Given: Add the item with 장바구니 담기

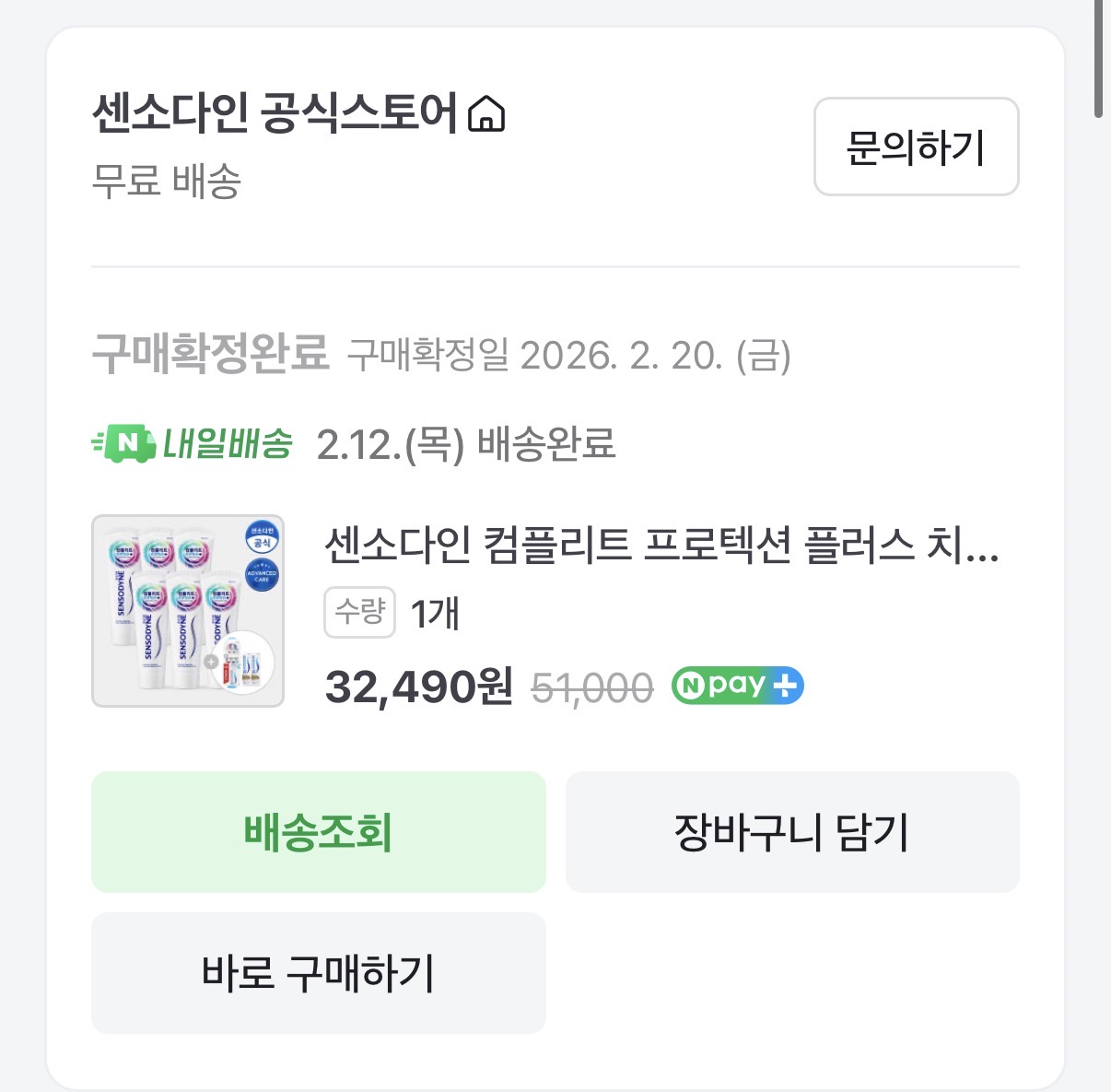Looking at the screenshot, I should 791,831.
